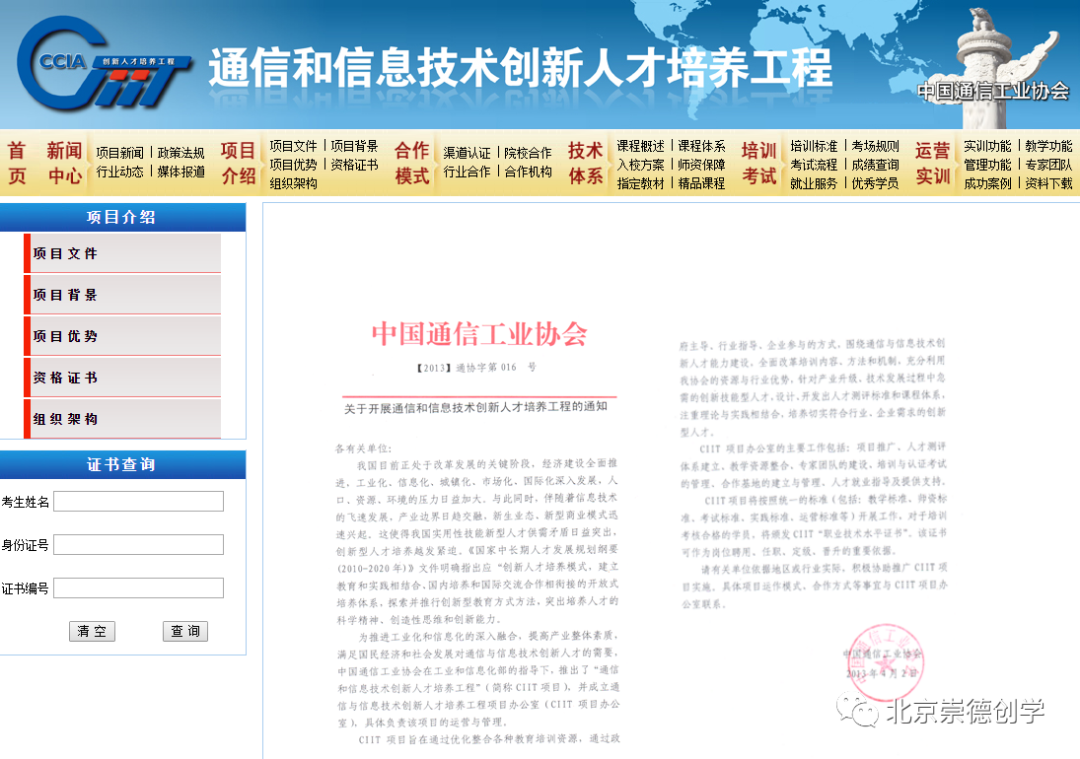This screenshot has width=1080, height=759.
Task: Open 项目文件 link in top navigation
Action: click(293, 146)
